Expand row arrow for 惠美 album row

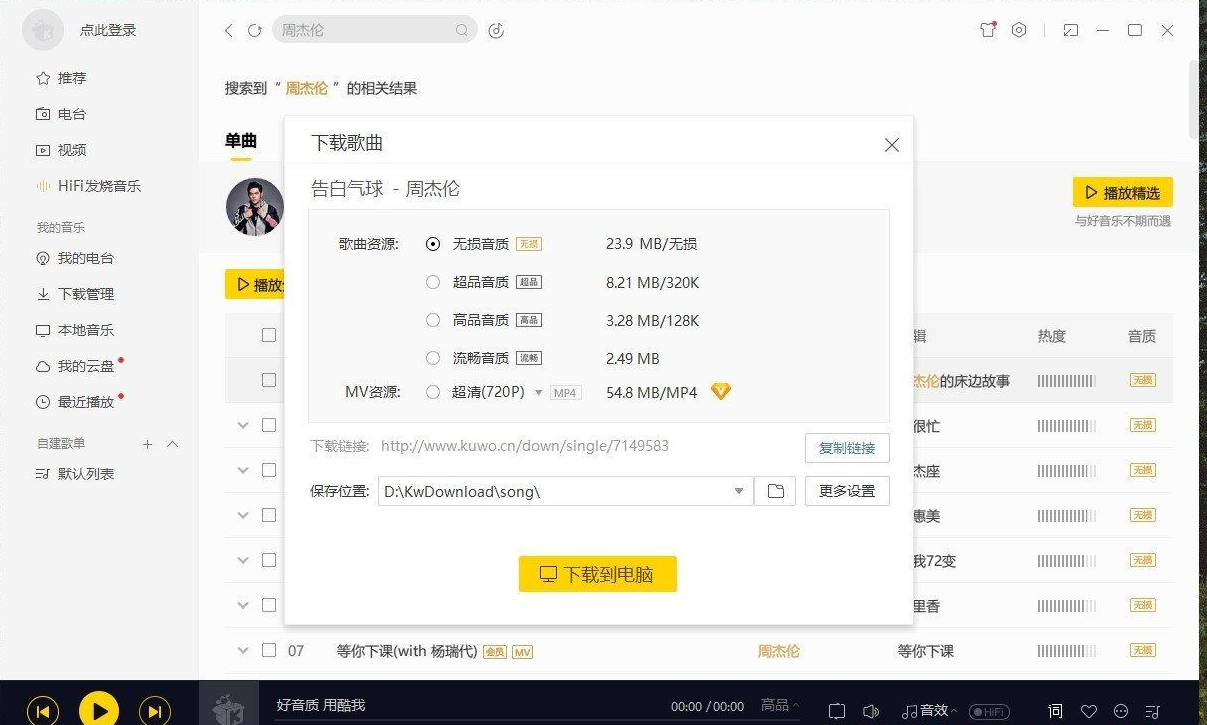(242, 515)
